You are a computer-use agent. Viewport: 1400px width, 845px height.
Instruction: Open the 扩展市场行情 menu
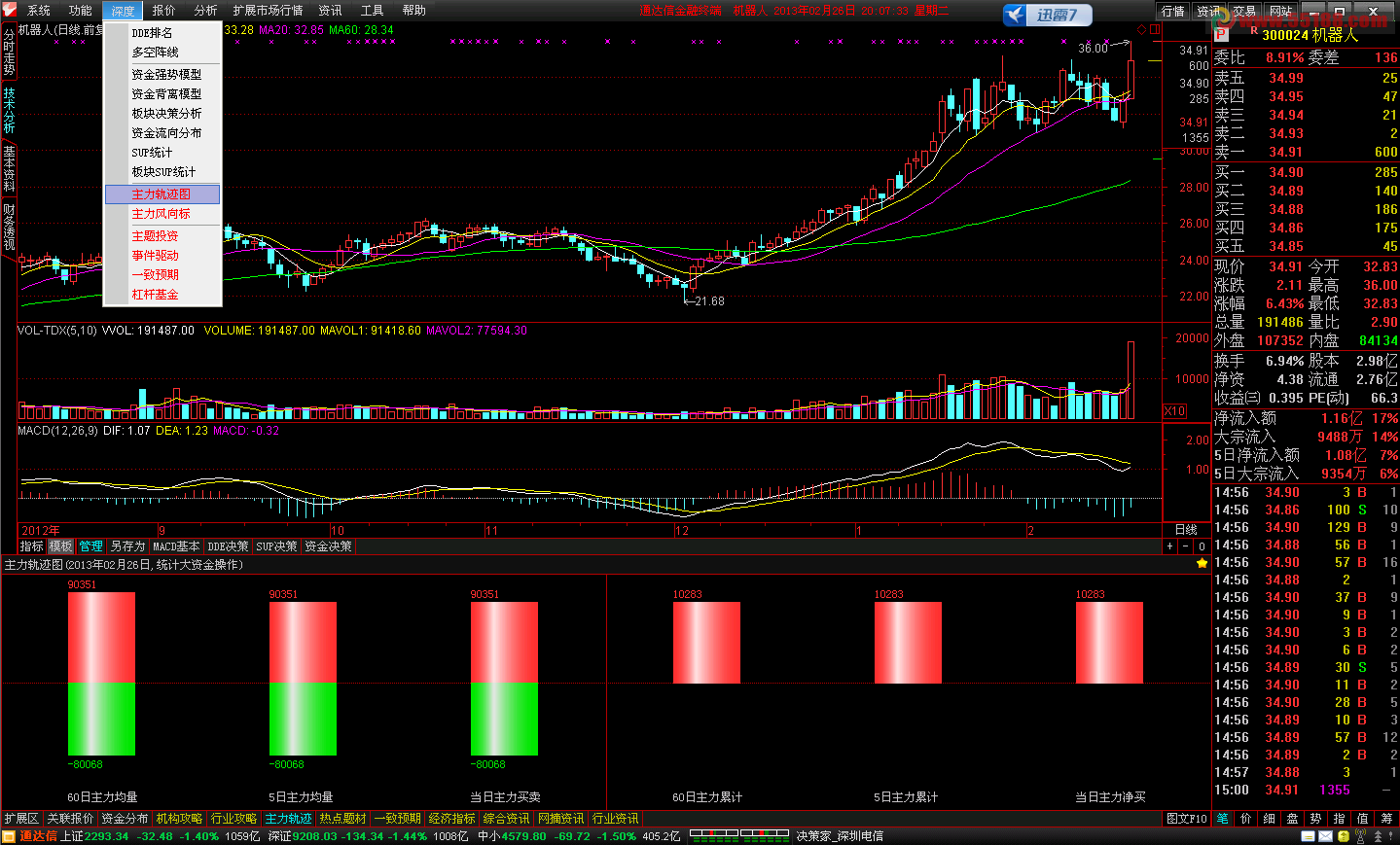268,11
